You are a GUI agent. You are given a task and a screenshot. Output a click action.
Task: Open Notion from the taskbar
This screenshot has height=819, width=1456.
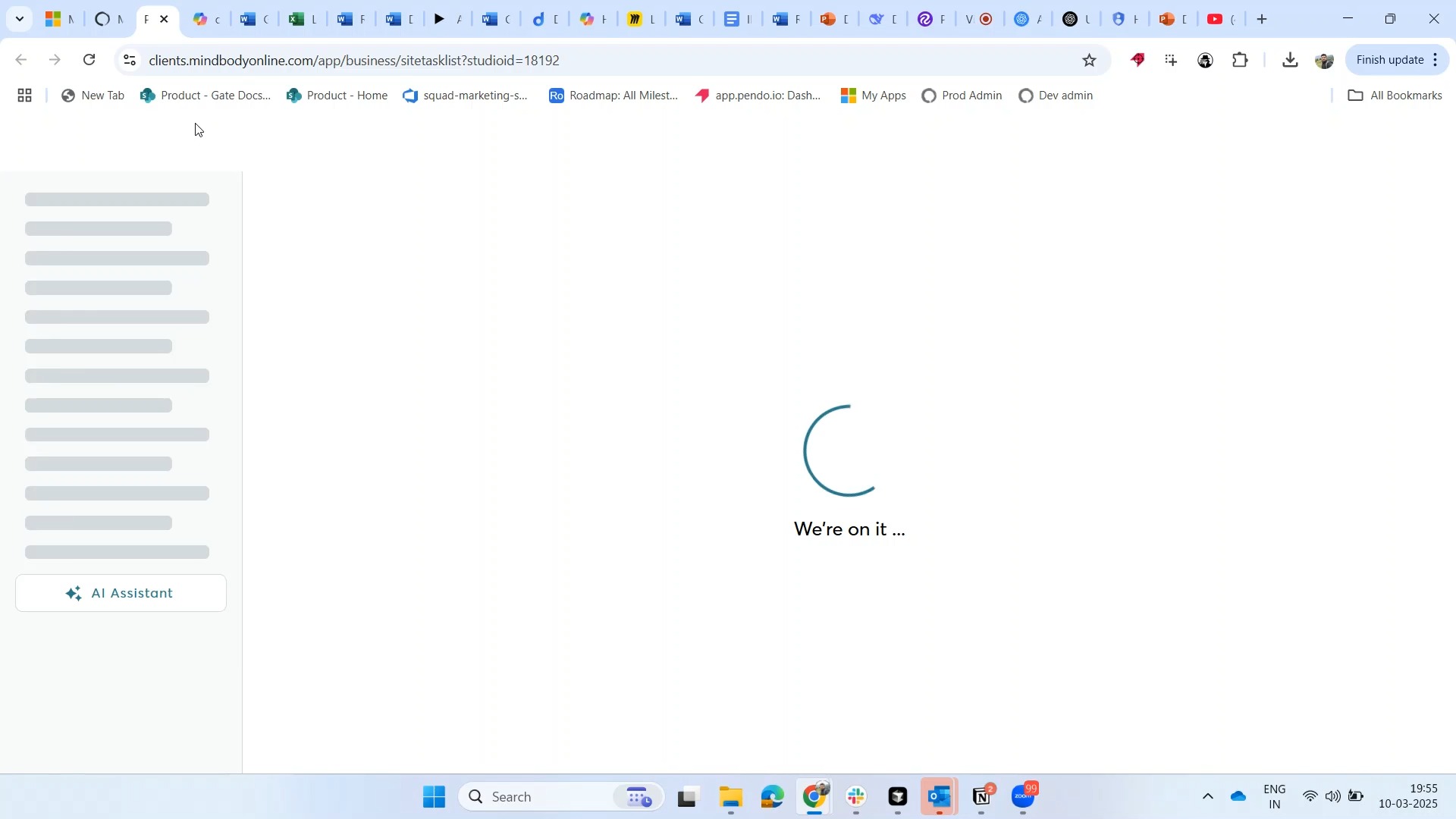coord(983,797)
